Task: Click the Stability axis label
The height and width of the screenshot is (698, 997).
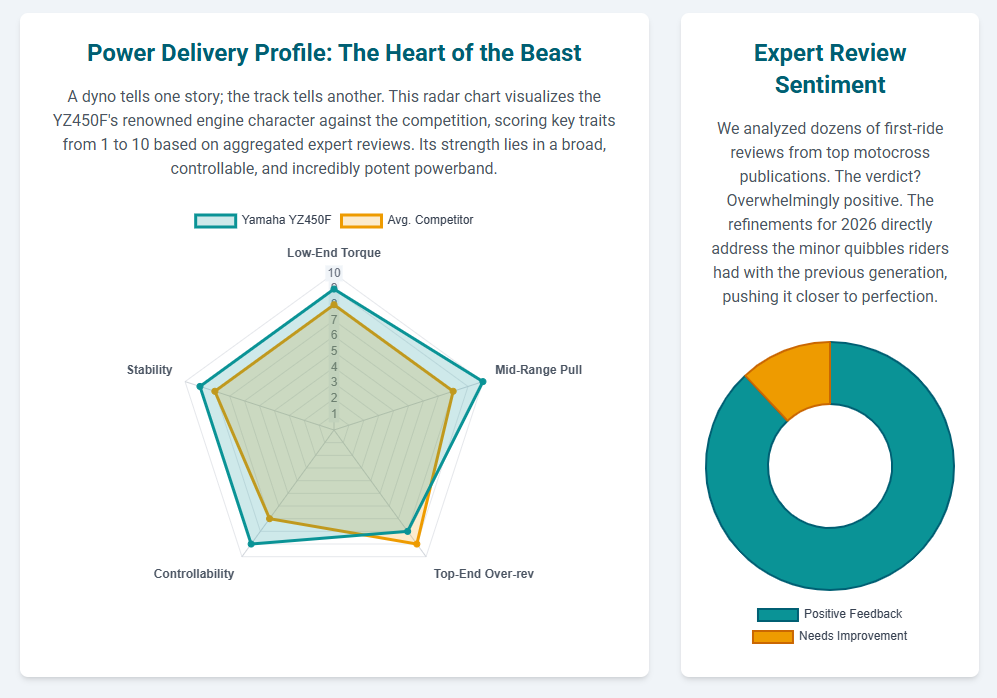Action: [149, 370]
